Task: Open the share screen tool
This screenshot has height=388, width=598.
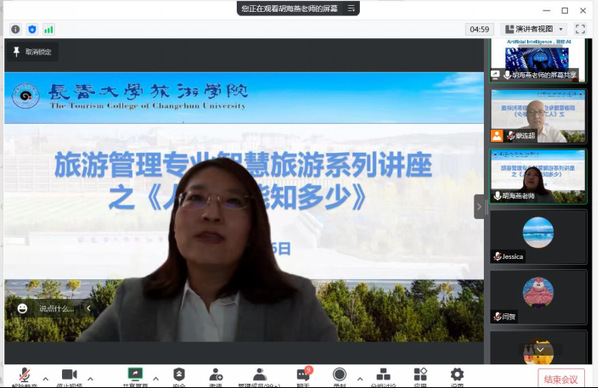Action: point(135,376)
